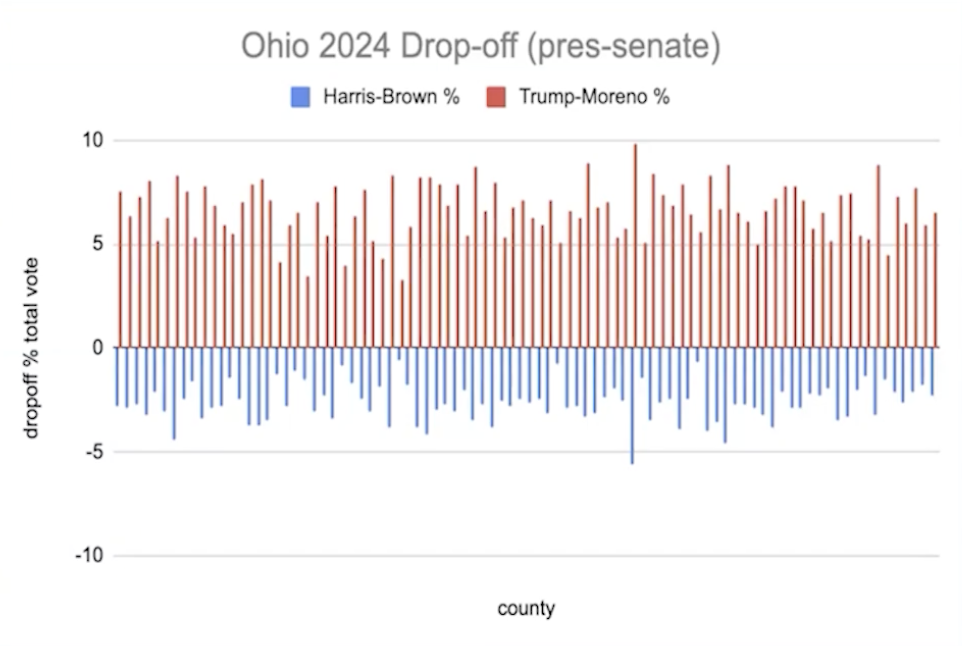
Task: Click the first red bar at left edge
Action: pos(120,270)
